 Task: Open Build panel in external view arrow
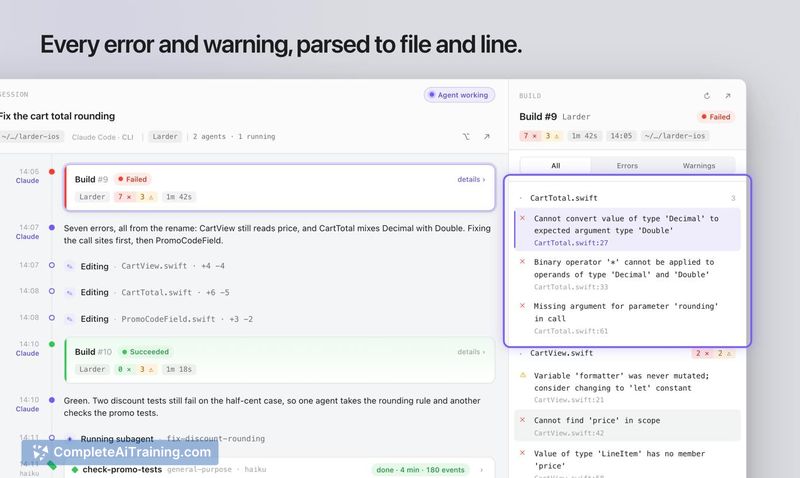(x=728, y=95)
